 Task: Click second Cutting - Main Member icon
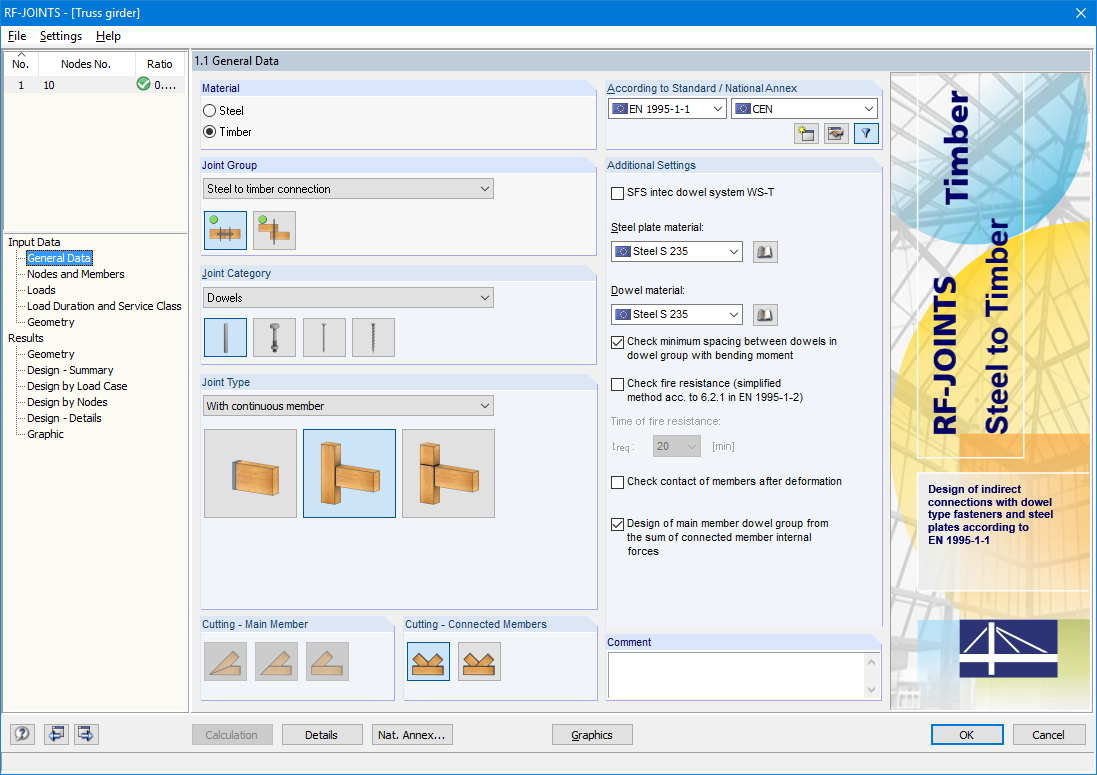[276, 662]
